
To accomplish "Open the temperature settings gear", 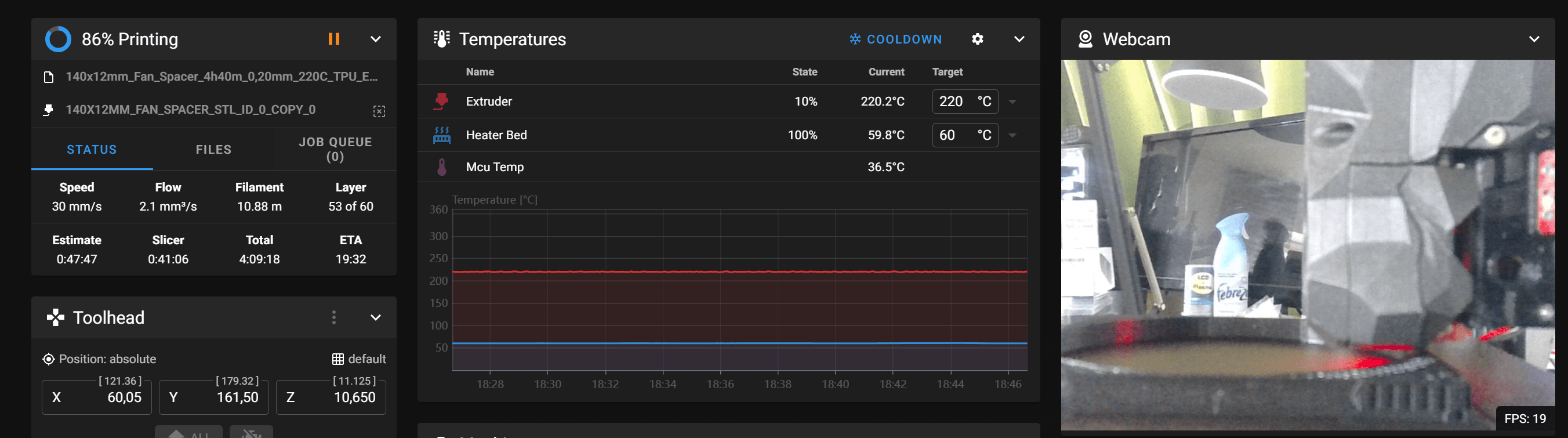I will point(977,39).
